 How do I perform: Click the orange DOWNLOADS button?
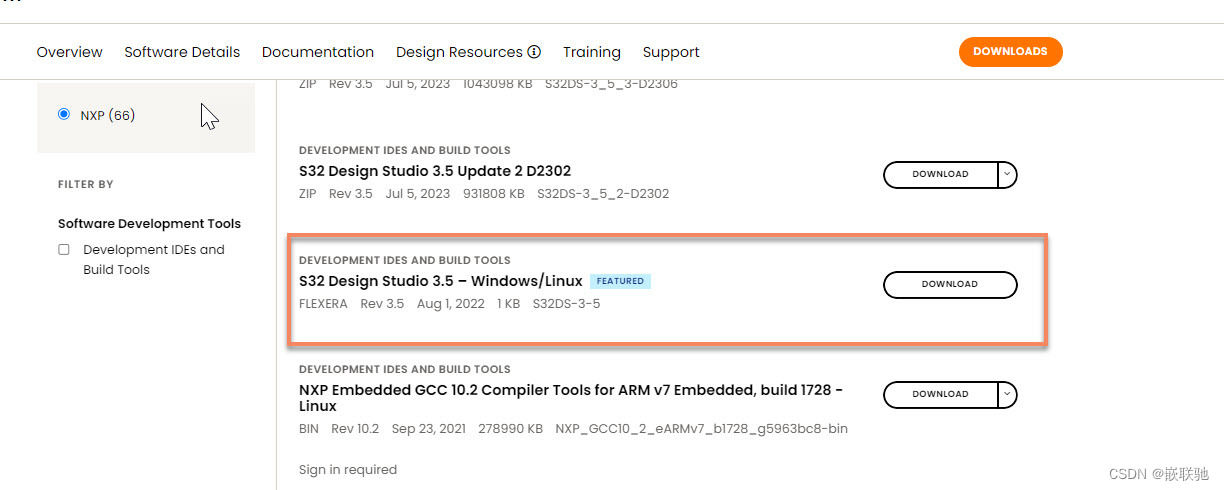[x=1010, y=52]
